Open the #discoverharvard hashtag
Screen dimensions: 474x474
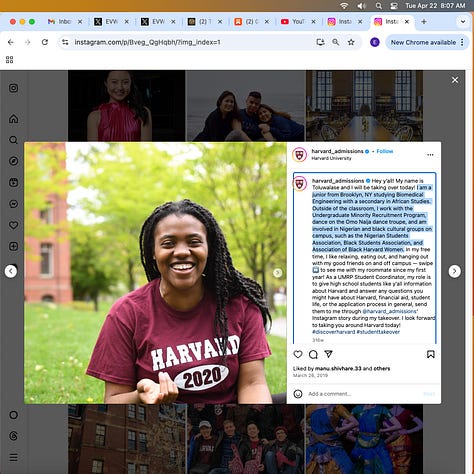coord(333,332)
